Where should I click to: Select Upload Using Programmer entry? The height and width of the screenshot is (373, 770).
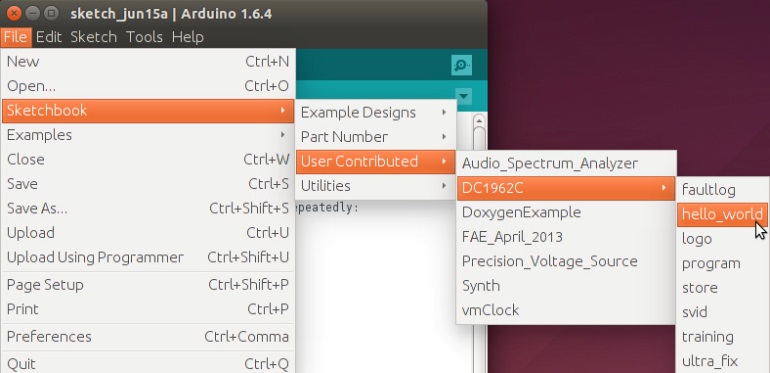point(148,258)
